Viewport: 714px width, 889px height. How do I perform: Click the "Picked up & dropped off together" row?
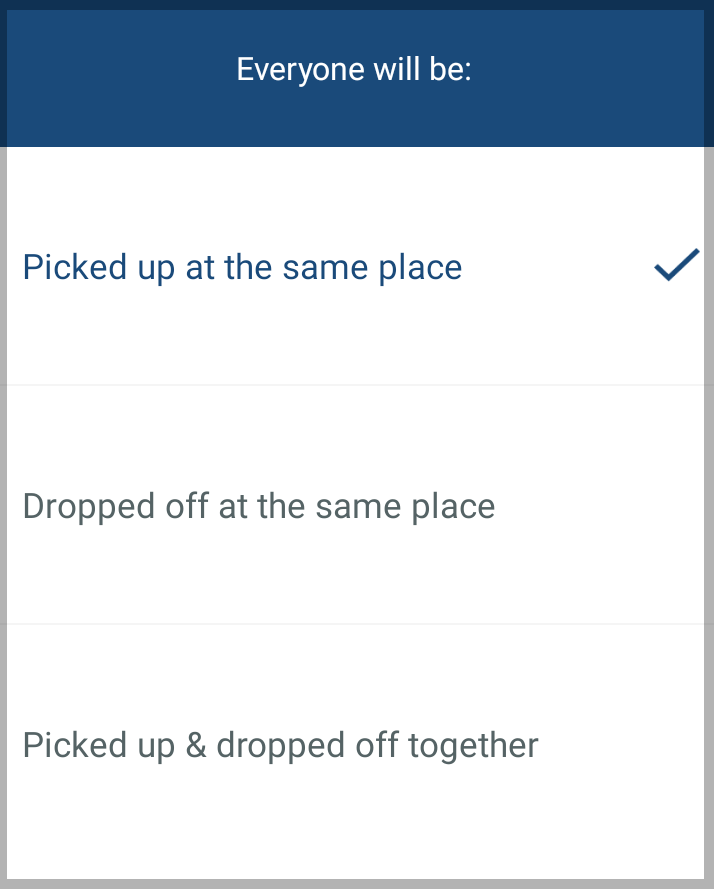click(x=355, y=746)
